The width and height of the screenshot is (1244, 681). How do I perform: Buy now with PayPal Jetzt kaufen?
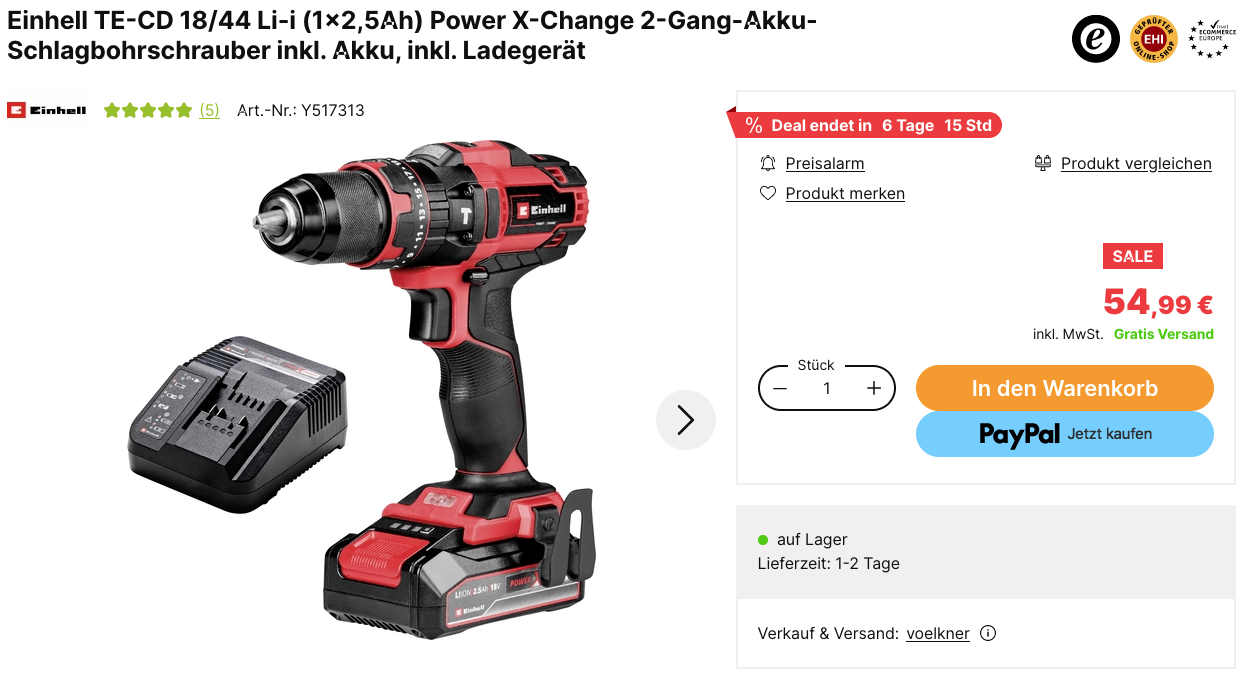[1065, 434]
